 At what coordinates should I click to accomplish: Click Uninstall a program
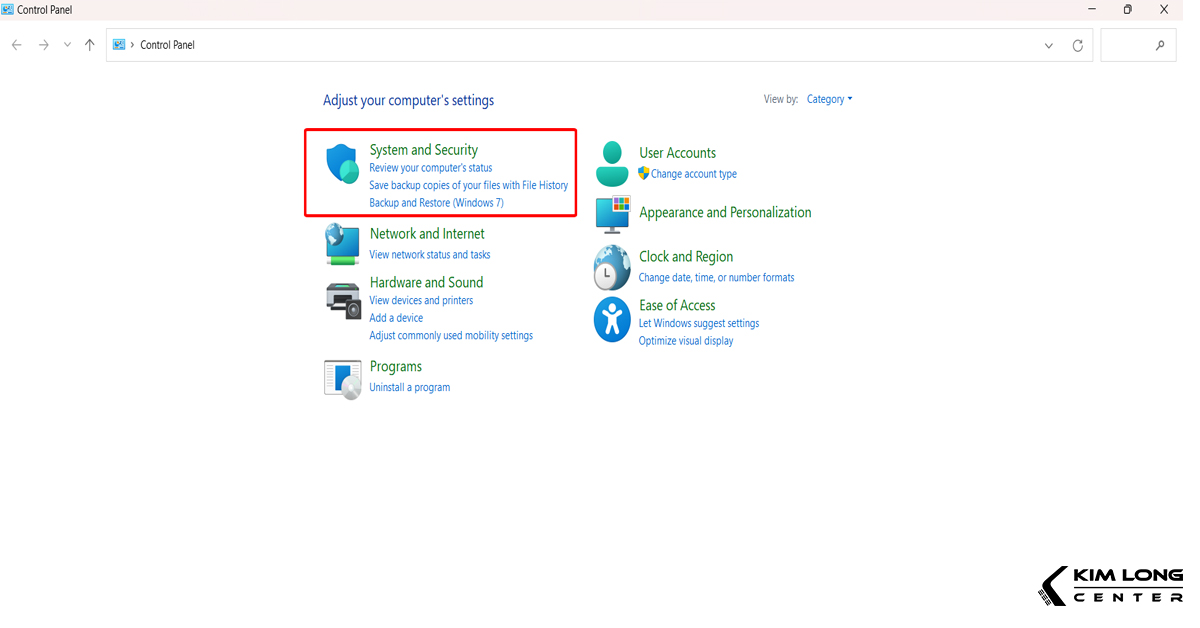click(410, 386)
